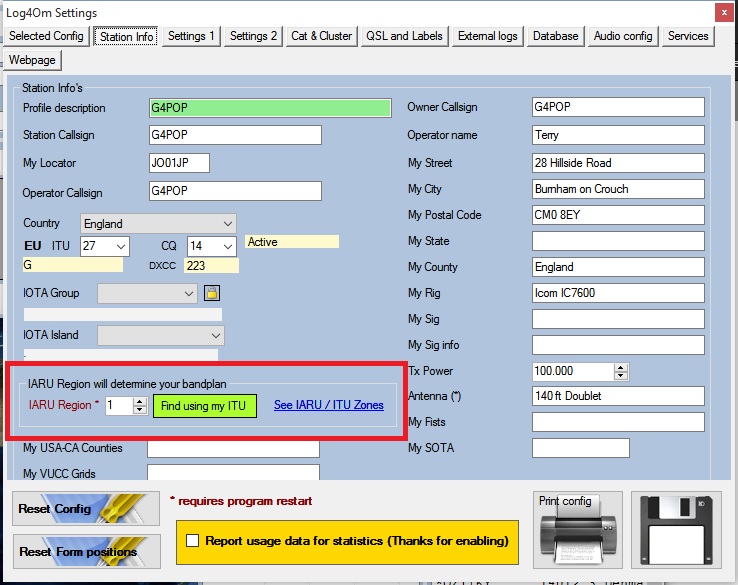Switch to Cat & Cluster tab
Image resolution: width=738 pixels, height=585 pixels.
pyautogui.click(x=321, y=36)
